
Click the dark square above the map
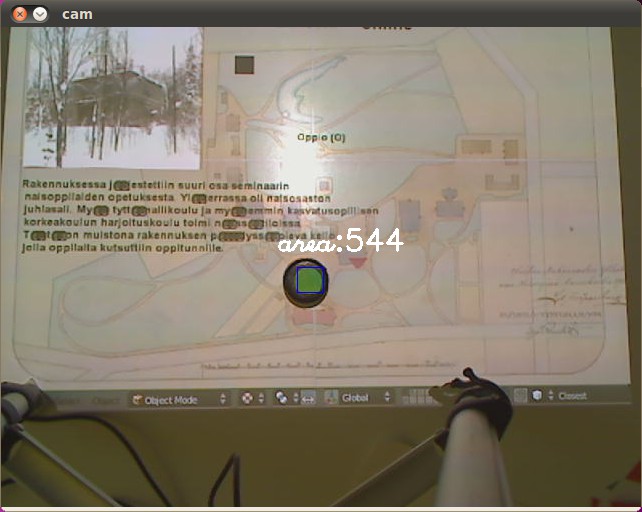pos(244,65)
